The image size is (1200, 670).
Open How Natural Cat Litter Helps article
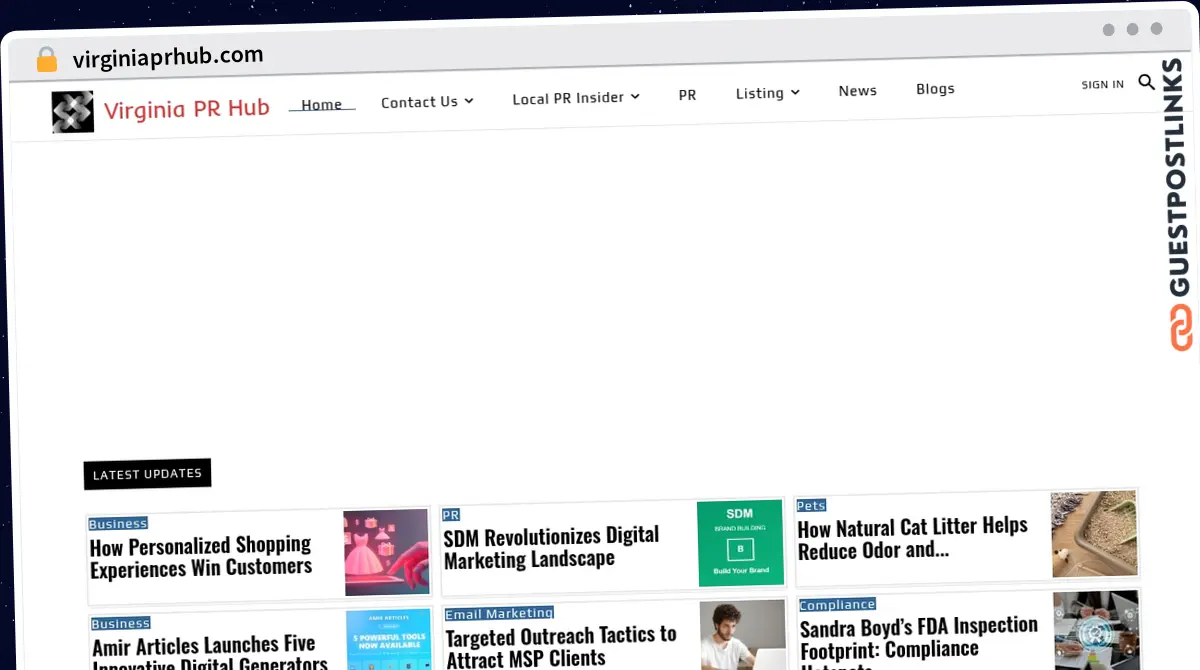click(x=913, y=538)
